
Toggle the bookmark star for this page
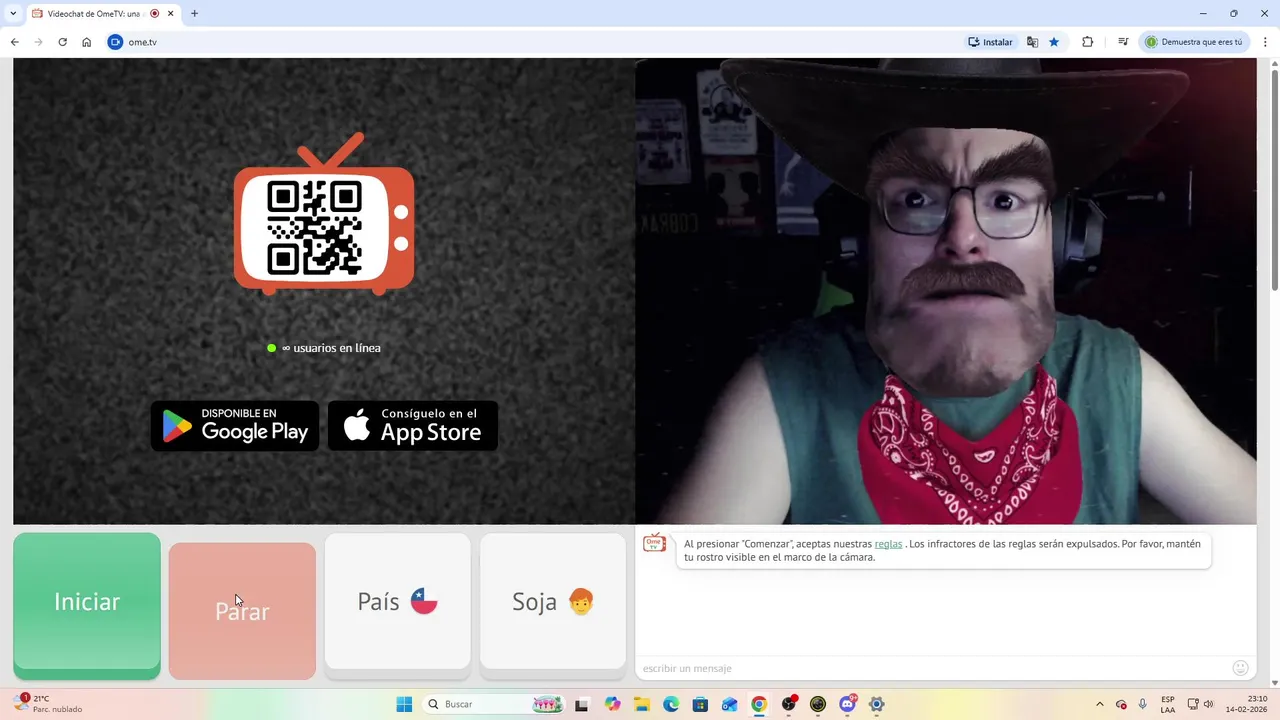[x=1054, y=42]
